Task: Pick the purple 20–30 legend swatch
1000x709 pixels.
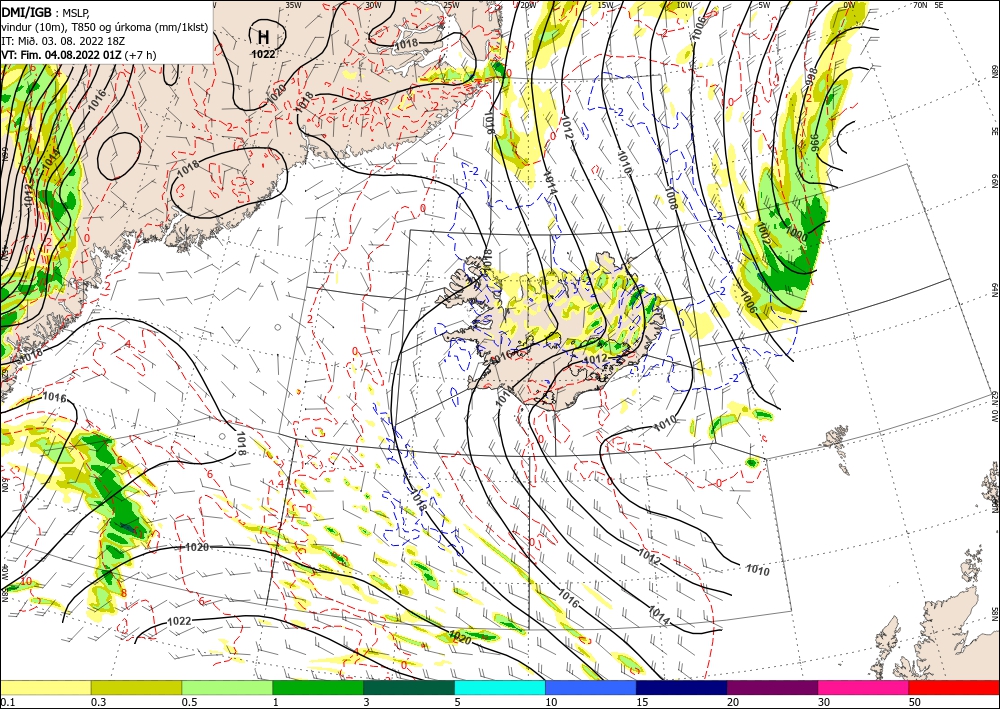Action: [772, 687]
